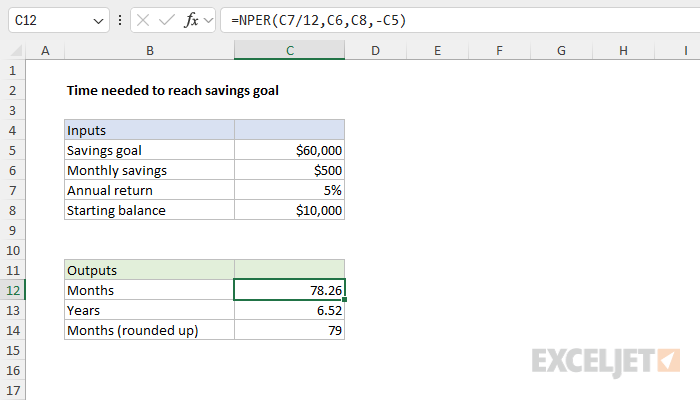Select row 7 header
Screen dimensions: 700x400
tap(12, 191)
